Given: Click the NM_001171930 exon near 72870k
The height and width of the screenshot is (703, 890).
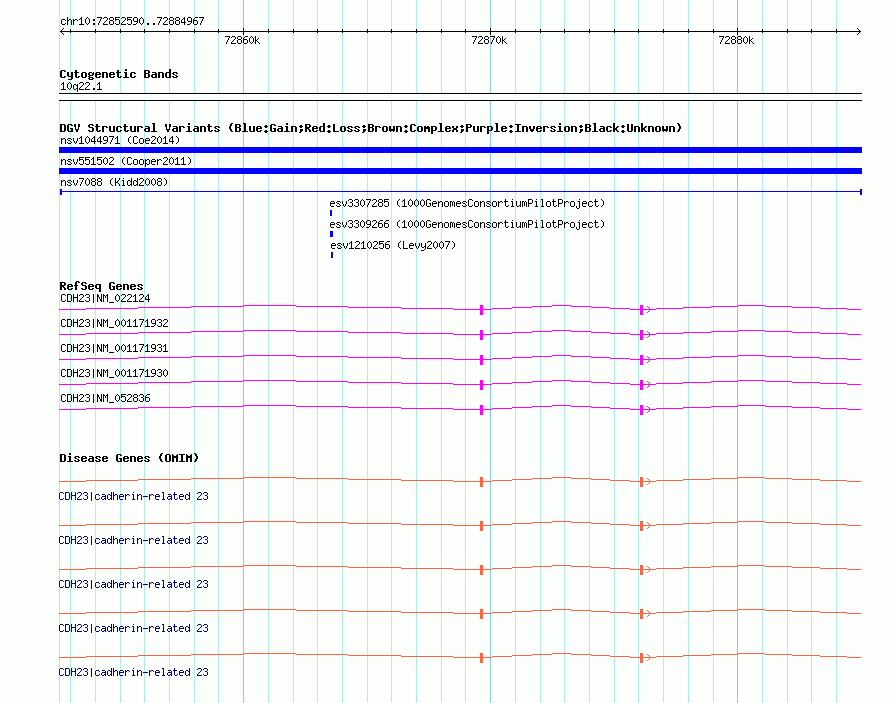Looking at the screenshot, I should point(481,385).
